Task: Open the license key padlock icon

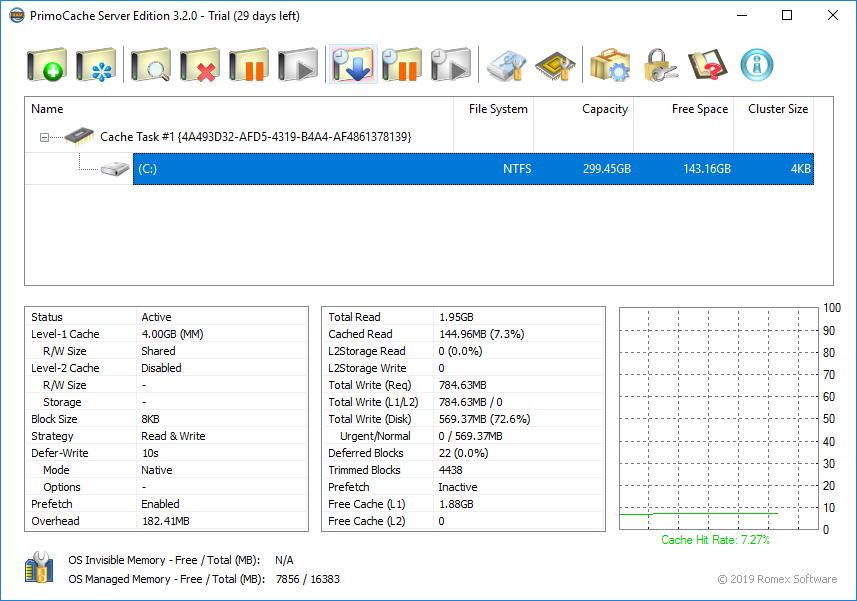Action: point(660,66)
